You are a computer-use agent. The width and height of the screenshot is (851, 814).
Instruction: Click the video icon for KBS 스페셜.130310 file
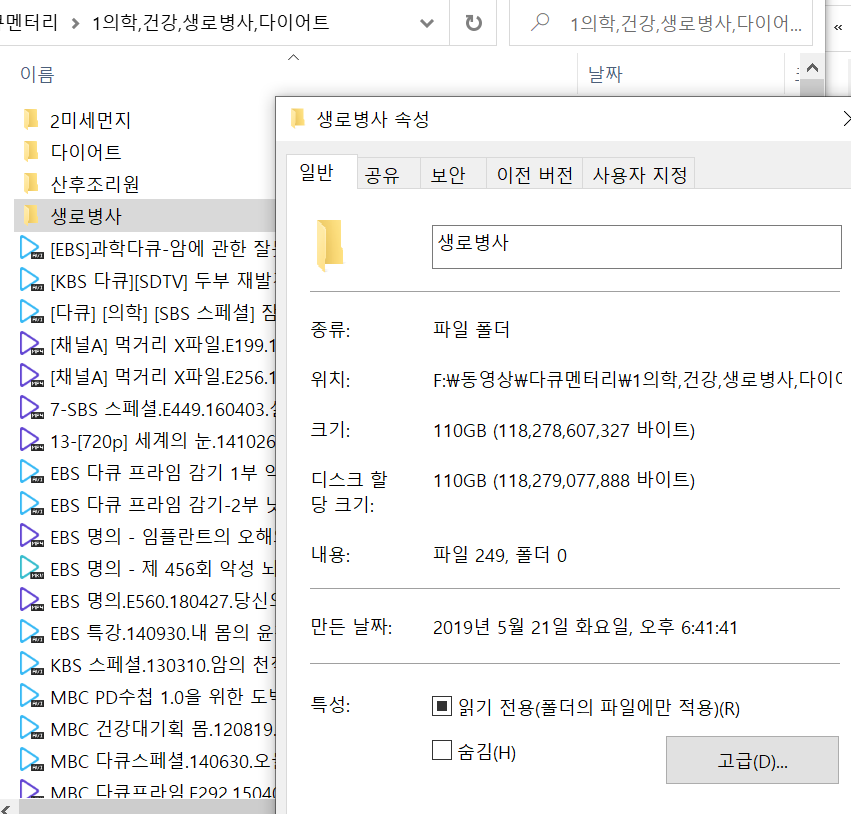pyautogui.click(x=31, y=664)
